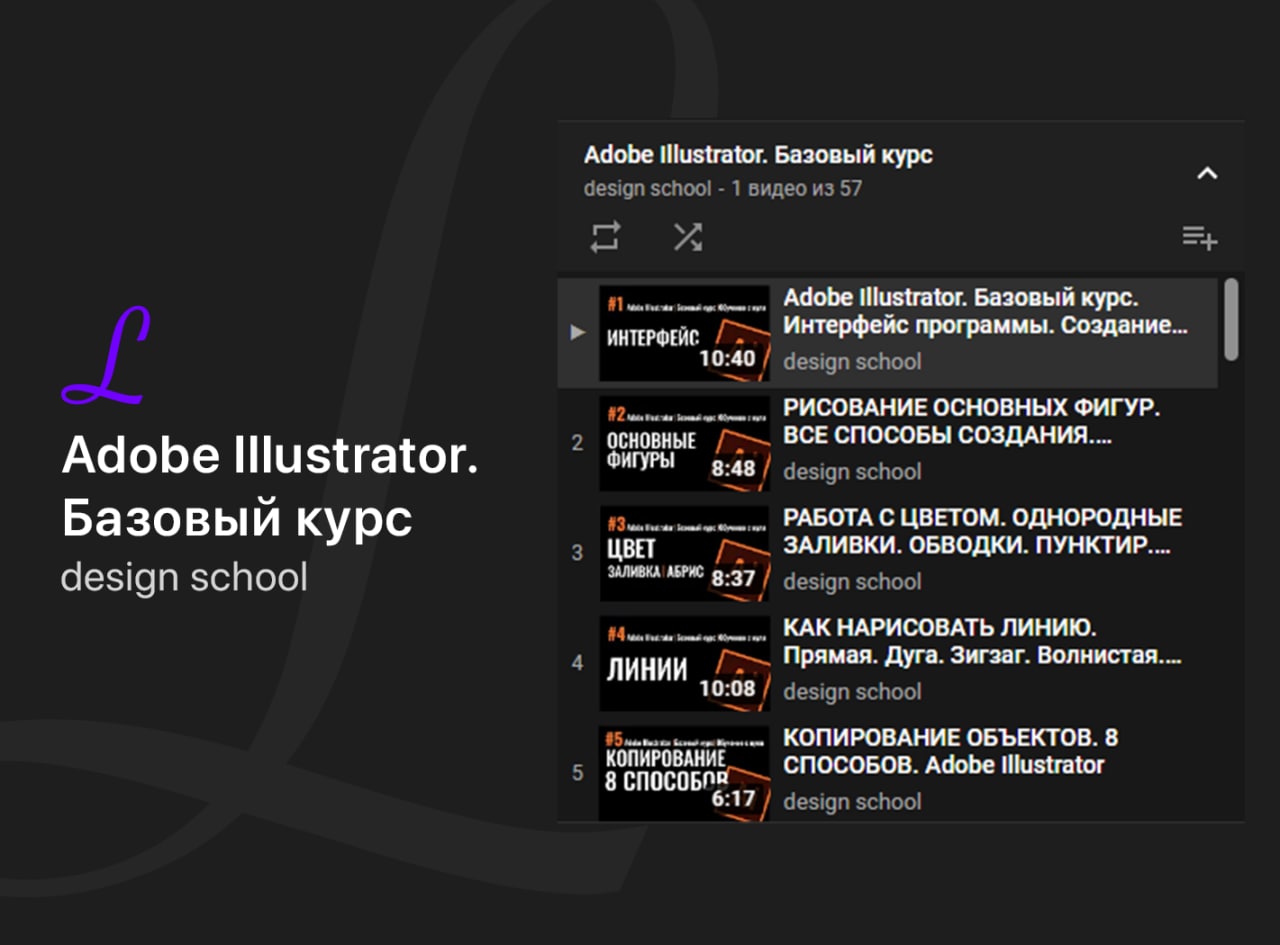Screen dimensions: 1280x945
Task: Click the 6:17 duration badge
Action: pyautogui.click(x=734, y=798)
